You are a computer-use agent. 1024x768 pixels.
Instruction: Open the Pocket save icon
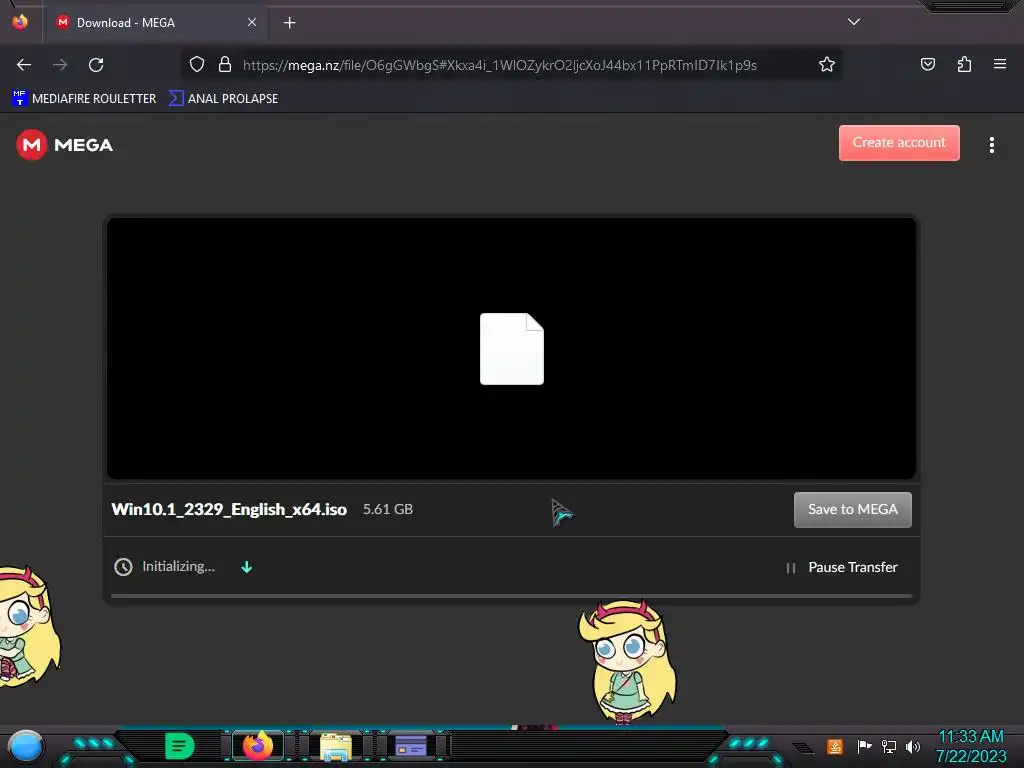[x=927, y=65]
